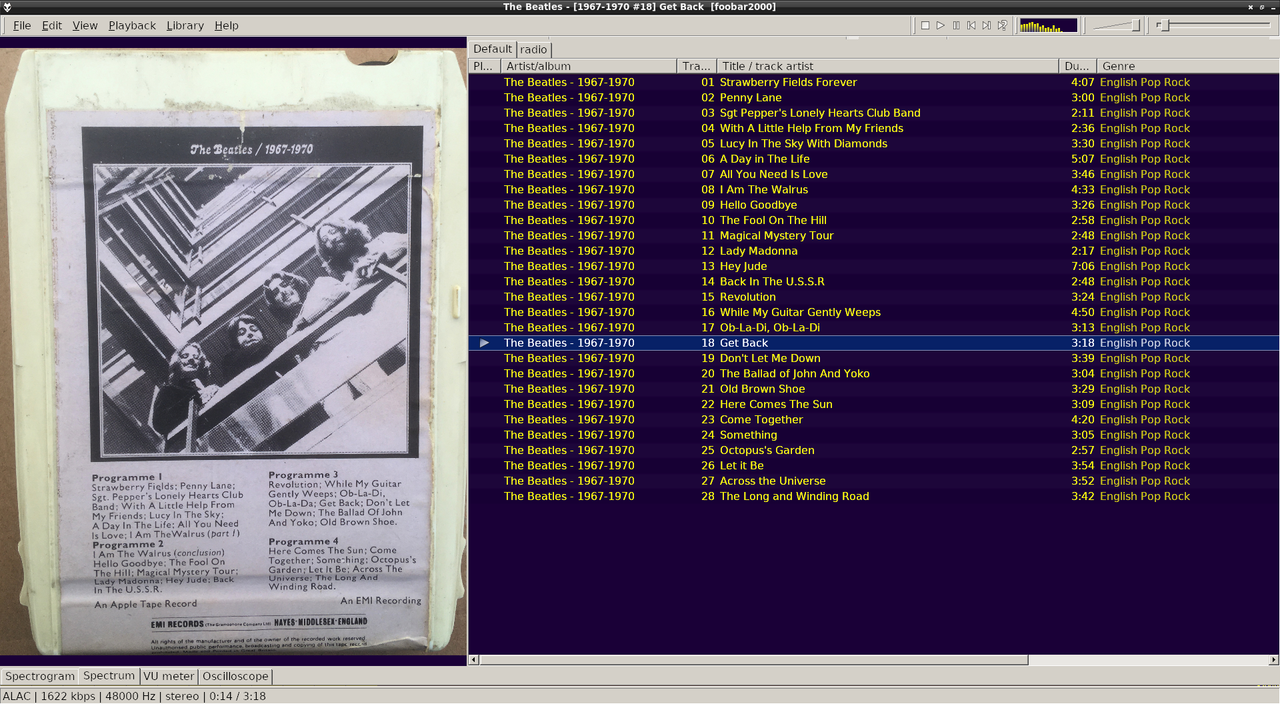1280x704 pixels.
Task: Select track Hello Goodbye
Action: [874, 205]
